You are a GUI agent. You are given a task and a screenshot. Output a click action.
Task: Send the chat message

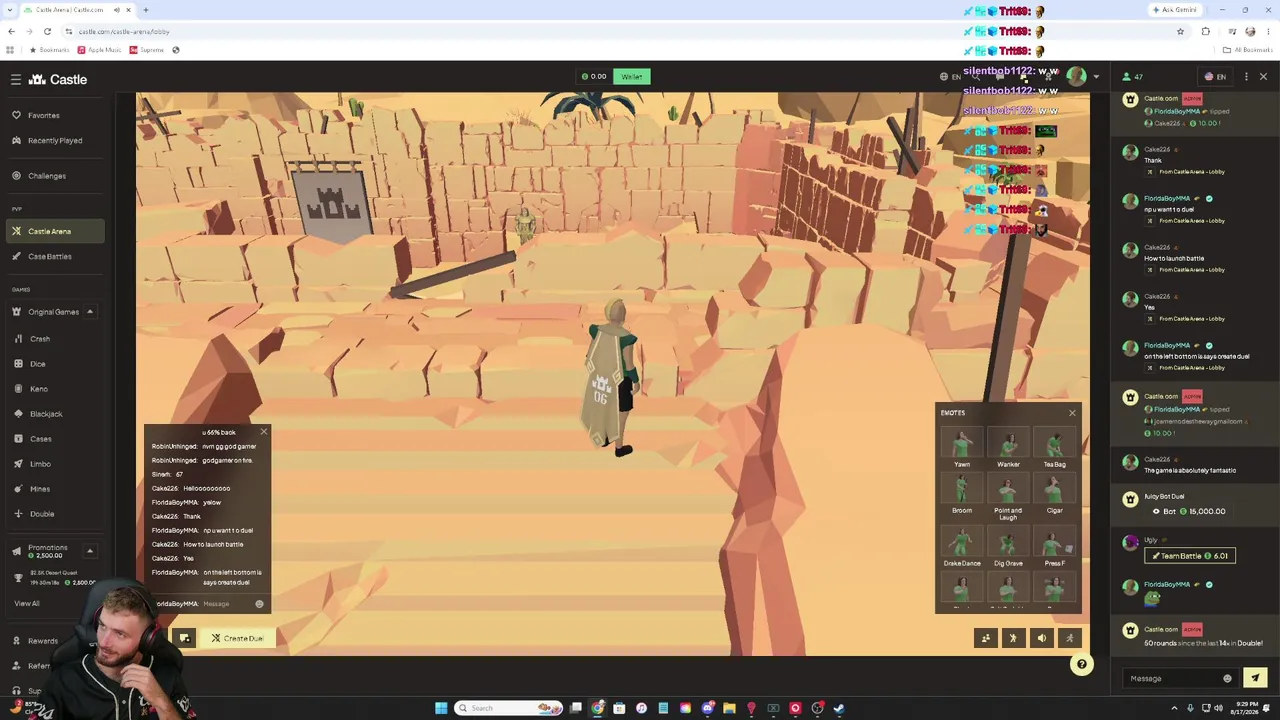click(x=1255, y=678)
